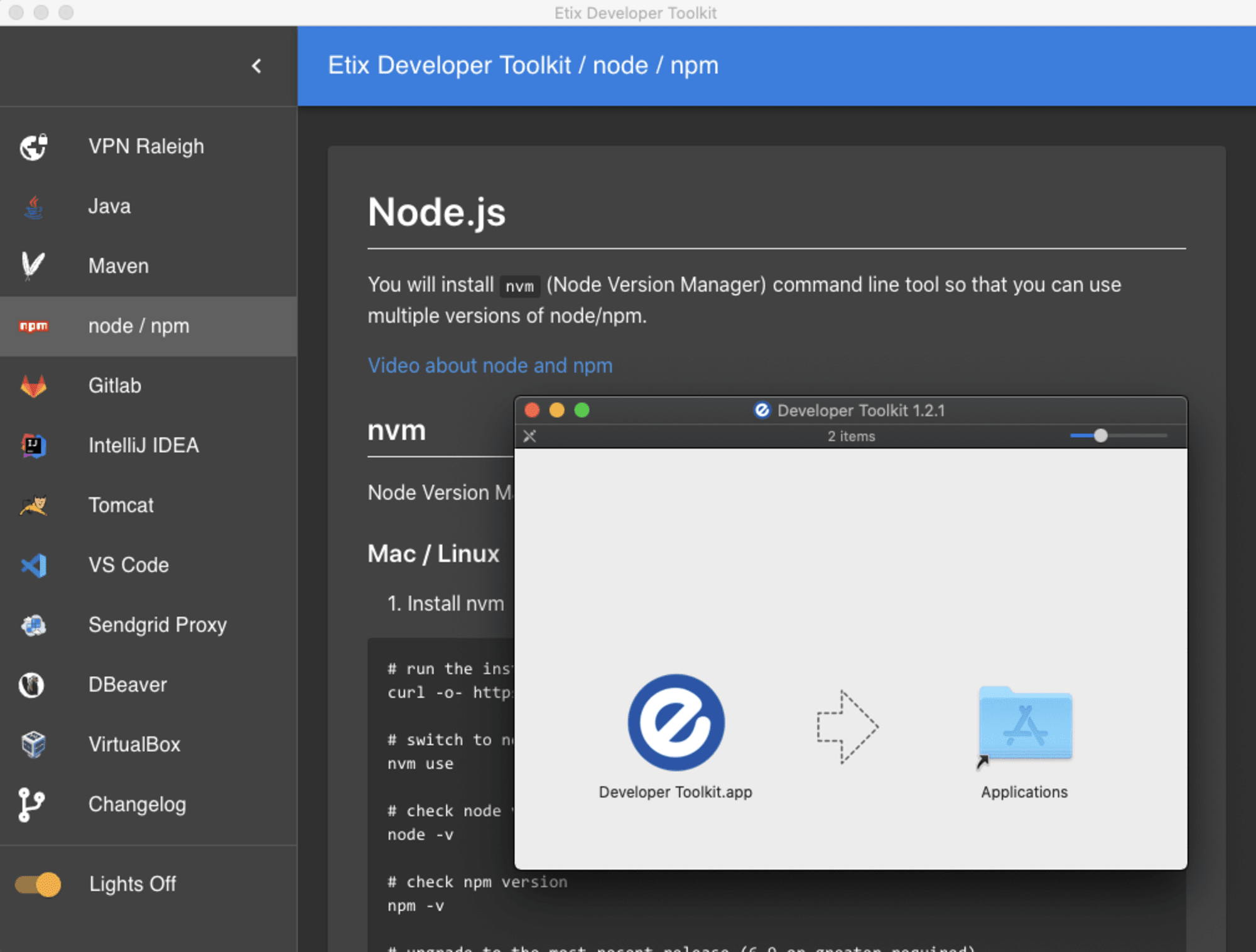Open the VPN Raleigh page
This screenshot has width=1256, height=952.
point(148,146)
